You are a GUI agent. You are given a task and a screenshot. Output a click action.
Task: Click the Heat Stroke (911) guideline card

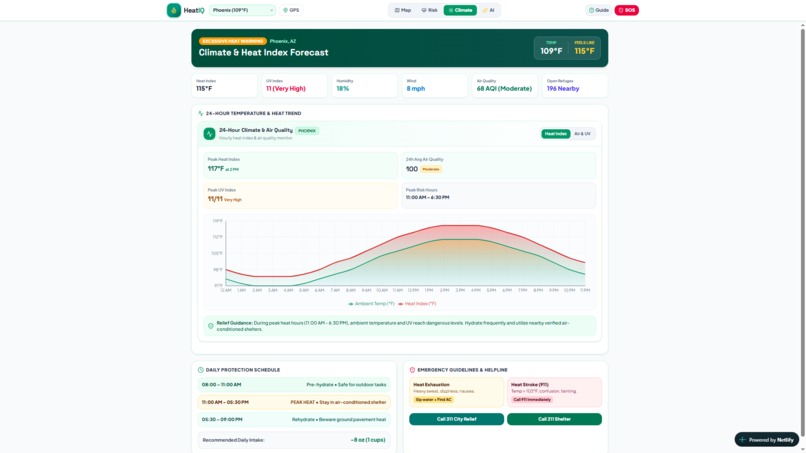[554, 392]
